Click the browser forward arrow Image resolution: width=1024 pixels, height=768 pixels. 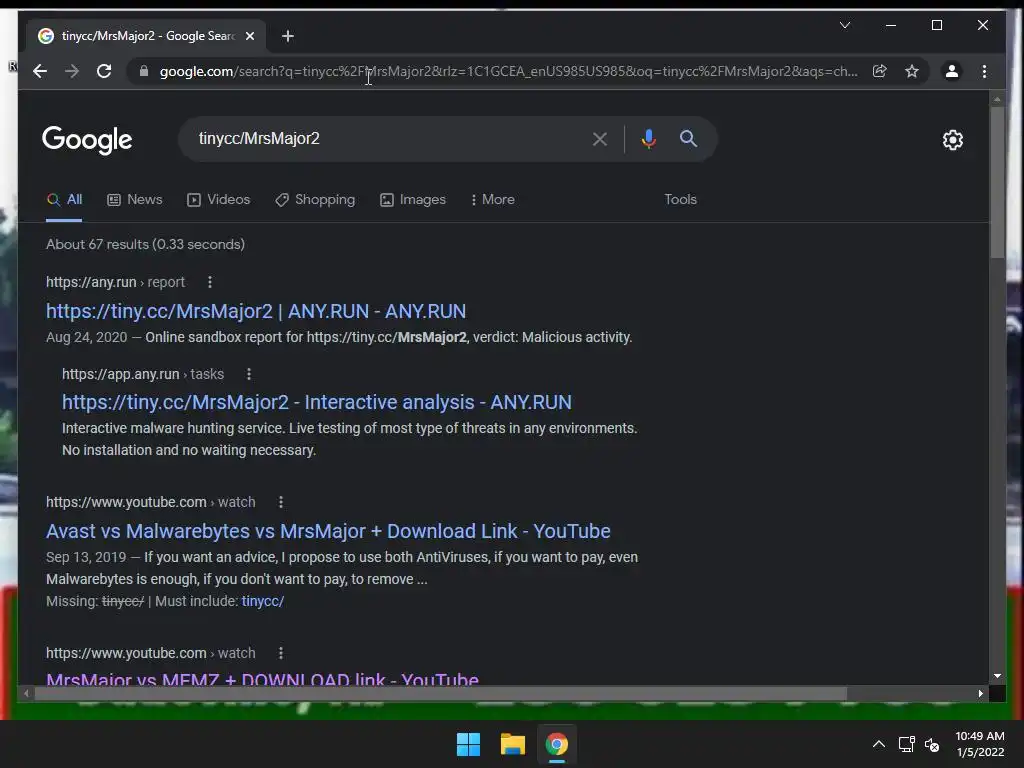(x=72, y=71)
